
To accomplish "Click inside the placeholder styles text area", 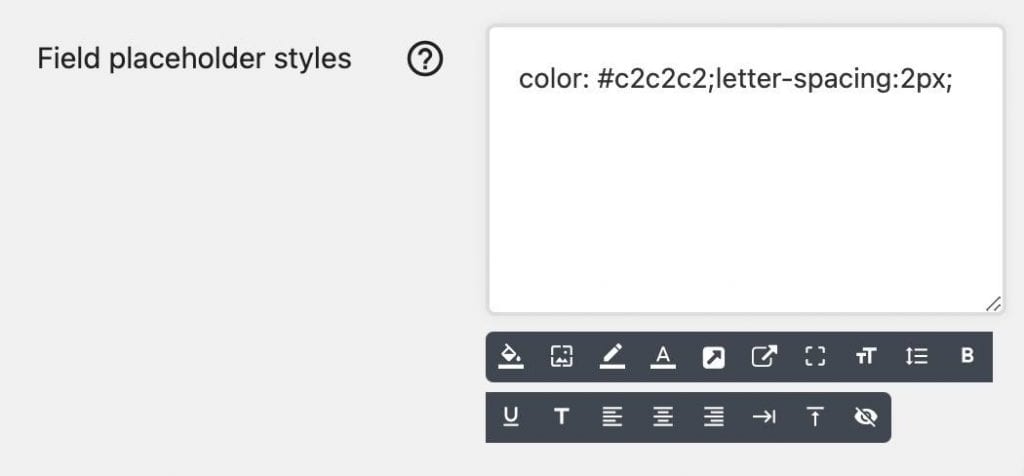I will (x=746, y=170).
